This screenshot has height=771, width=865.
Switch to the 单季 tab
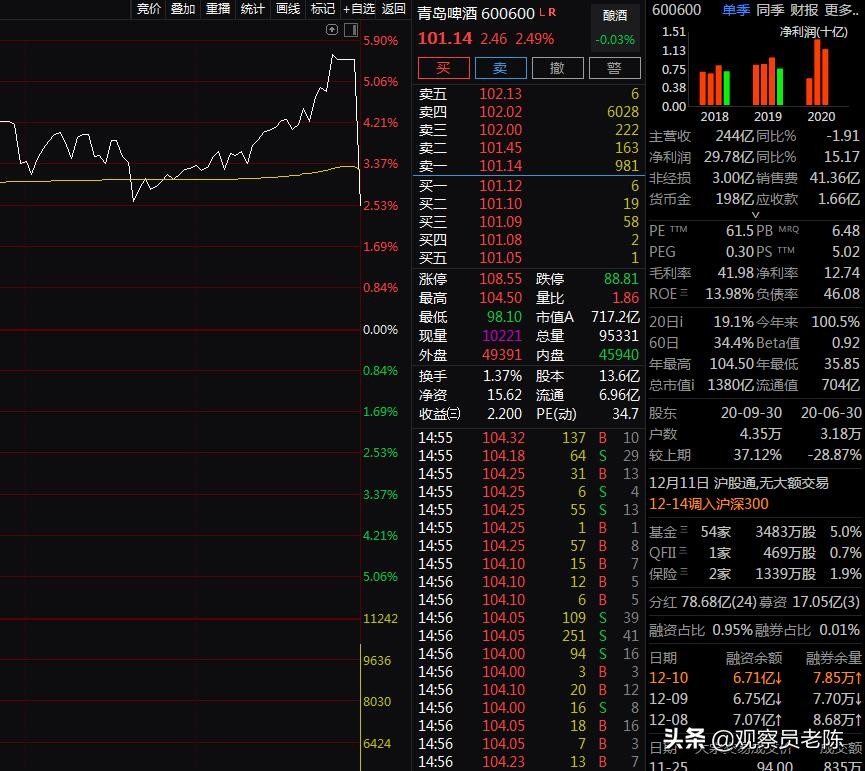pos(735,10)
